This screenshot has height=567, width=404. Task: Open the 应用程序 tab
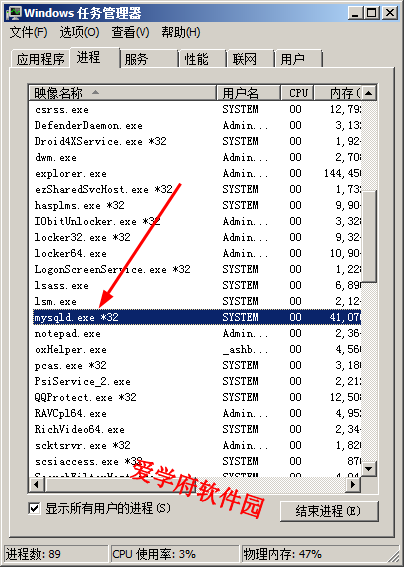(x=41, y=59)
